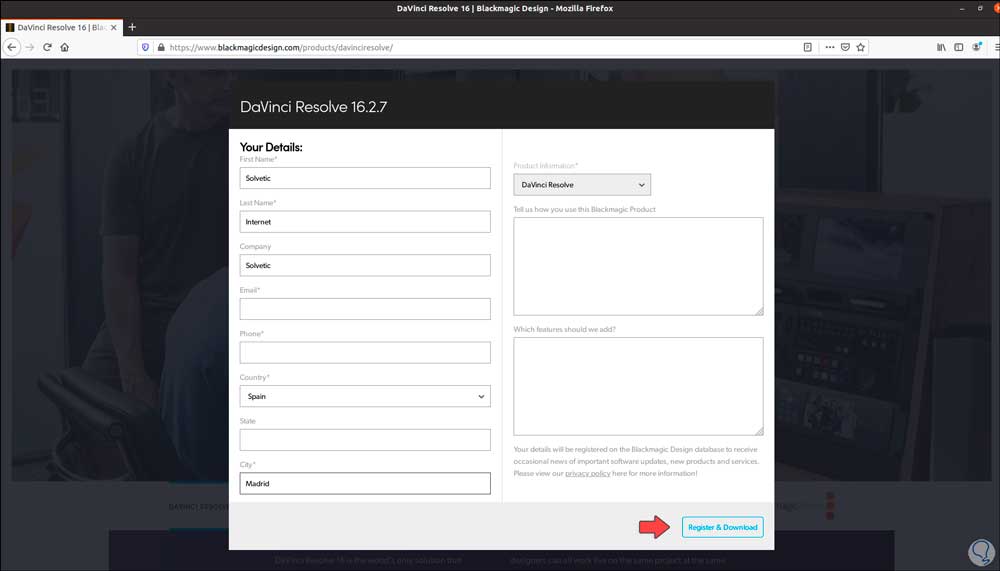The height and width of the screenshot is (571, 1000).
Task: Open the Library icon in toolbar
Action: [x=941, y=47]
